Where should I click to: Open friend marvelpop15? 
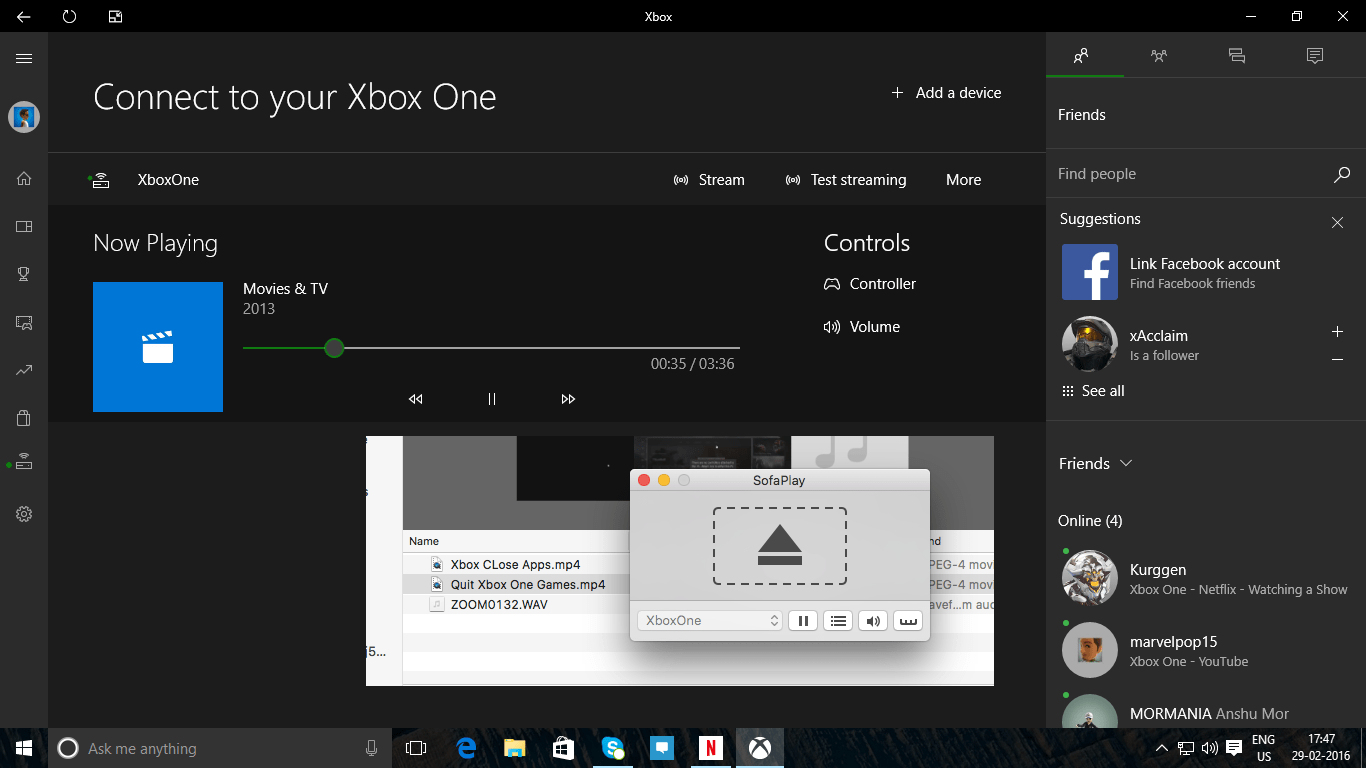[x=1205, y=650]
